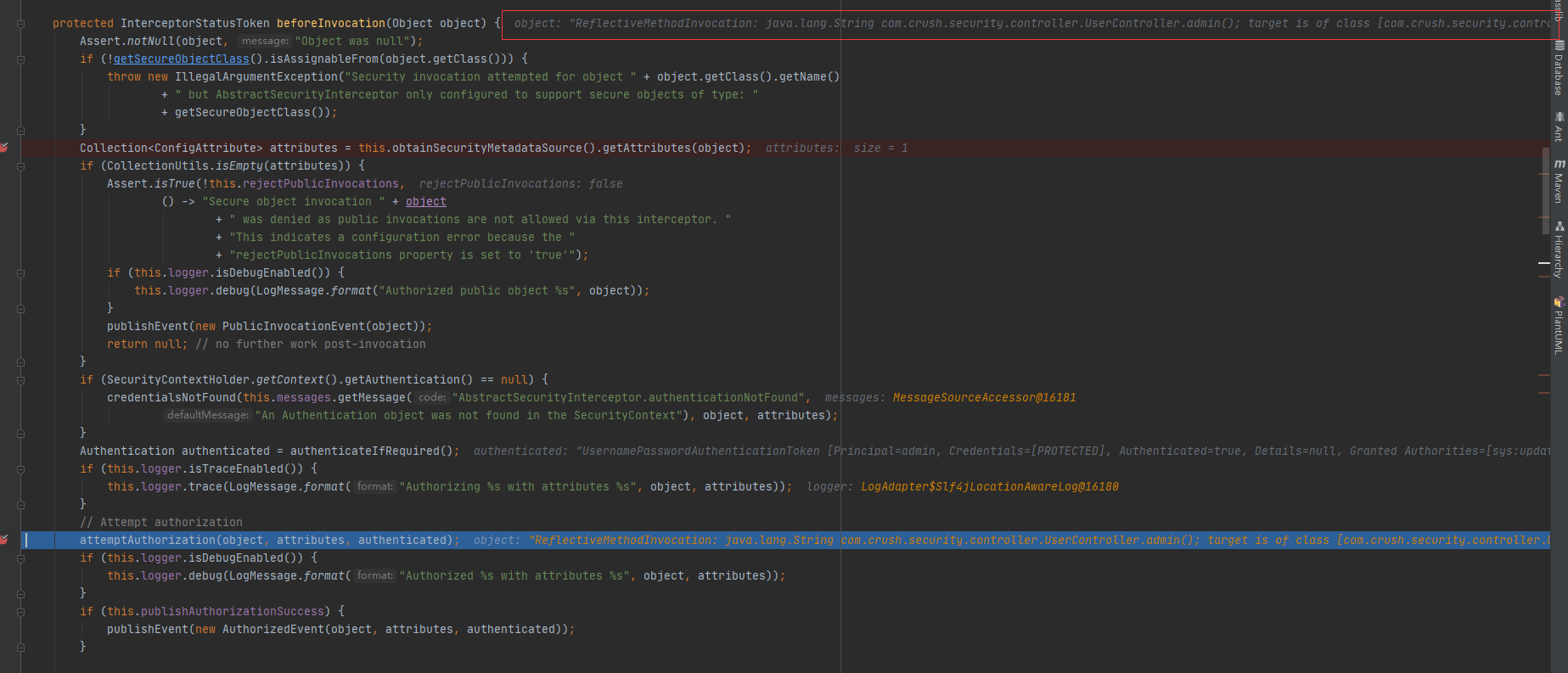
Task: Click the LogAdapter$Slf4jLocationAwareLog@16180 inline value
Action: 990,486
